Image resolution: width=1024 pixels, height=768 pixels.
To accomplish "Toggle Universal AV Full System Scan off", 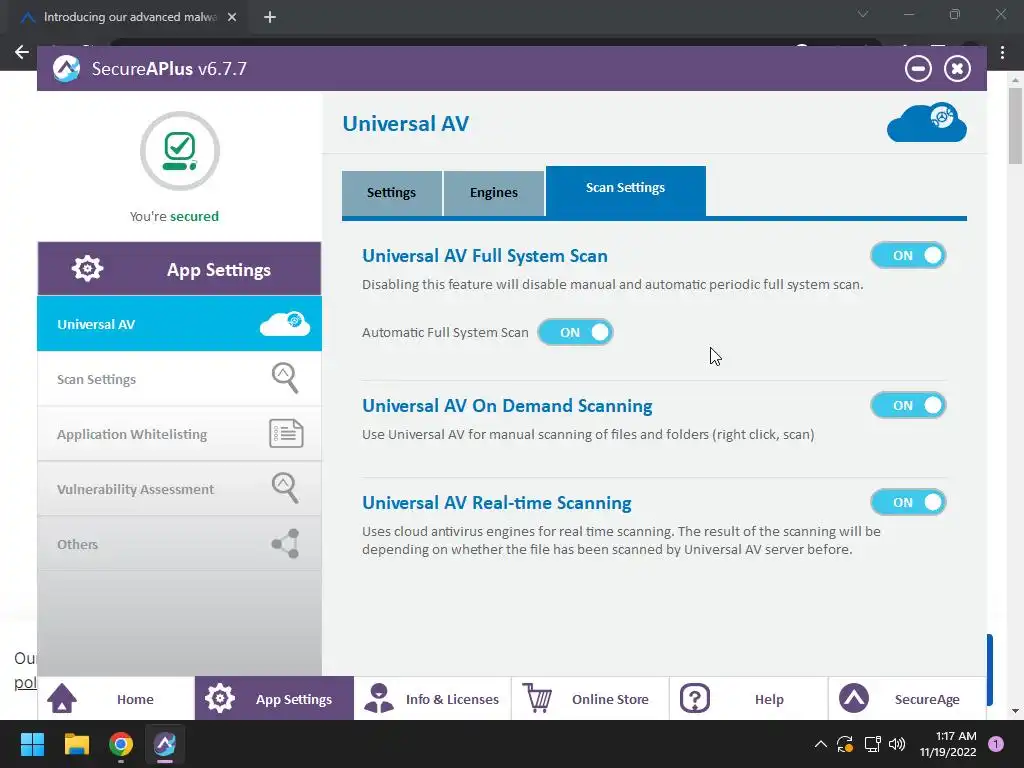I will 908,255.
